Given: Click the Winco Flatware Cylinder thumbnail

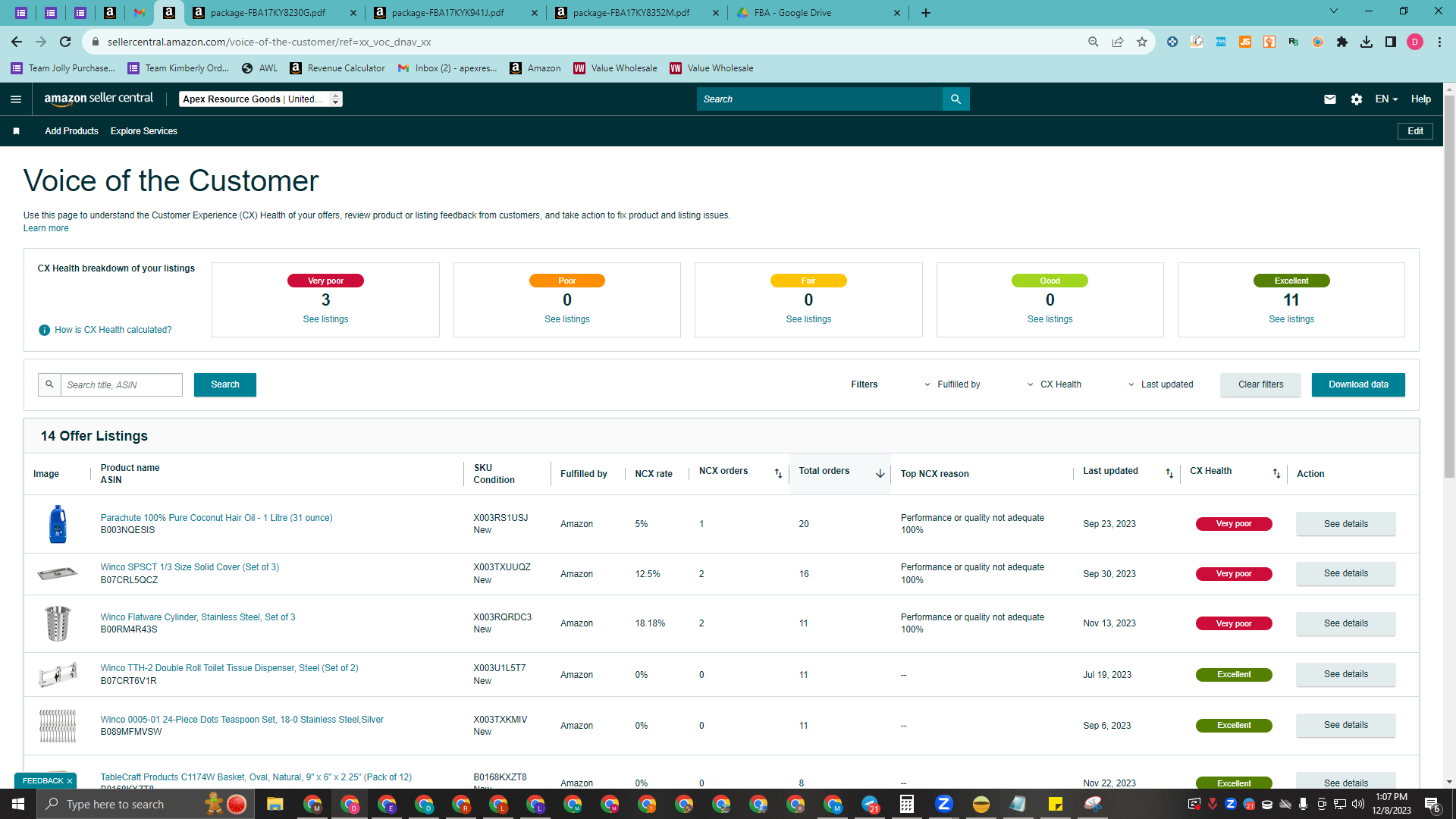Looking at the screenshot, I should [58, 623].
